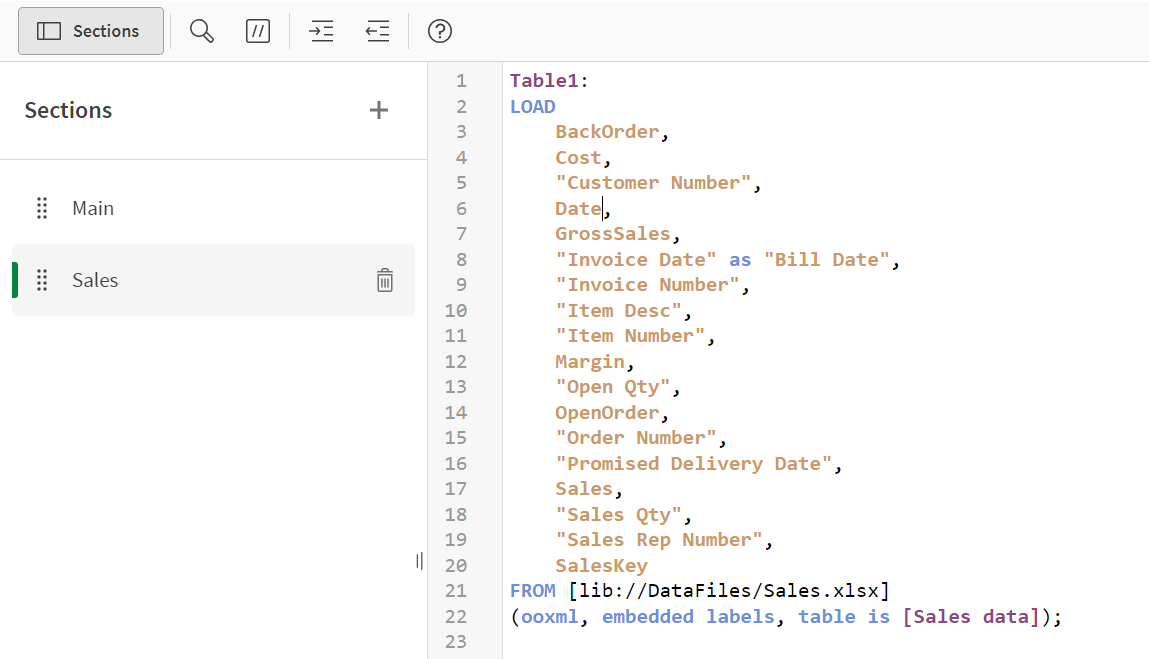Click the "Open Qty" field
The image size is (1149, 659).
pos(613,387)
